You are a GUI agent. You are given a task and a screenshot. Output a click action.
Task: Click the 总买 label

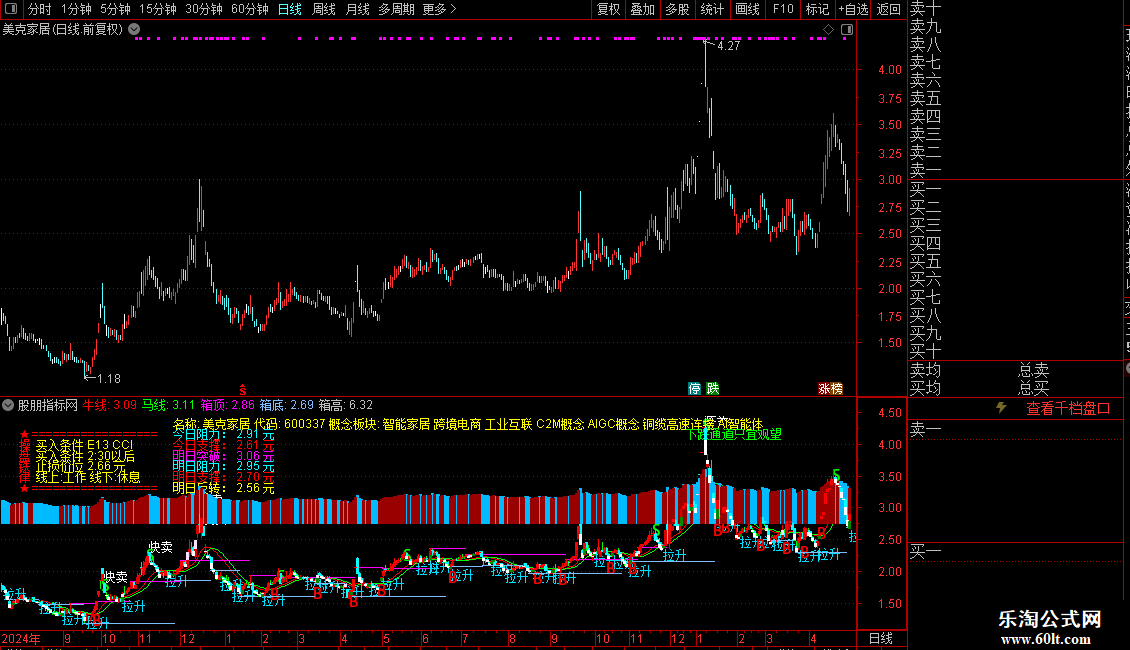point(1033,389)
